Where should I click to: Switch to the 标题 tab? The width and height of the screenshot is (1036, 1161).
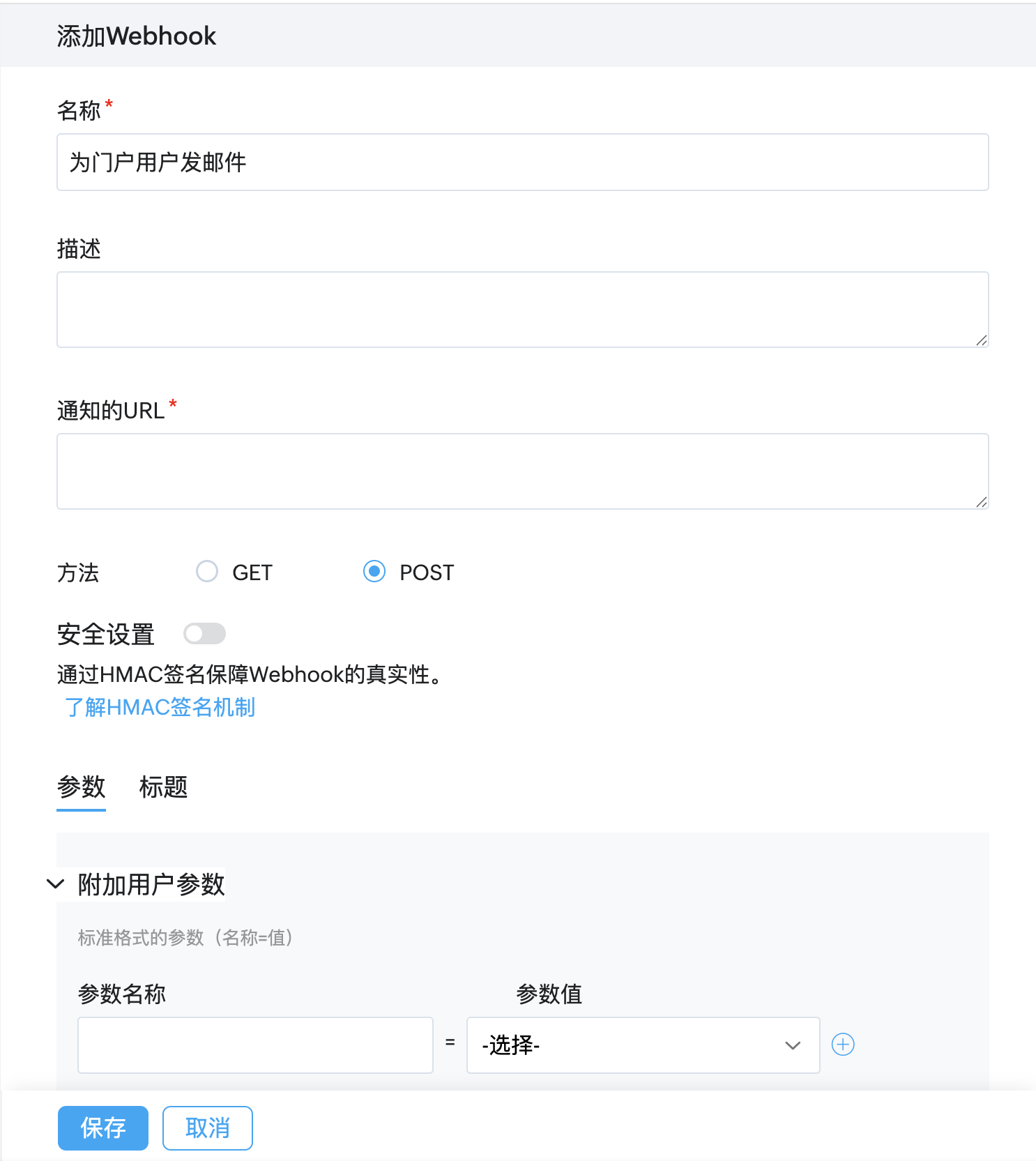click(x=163, y=787)
